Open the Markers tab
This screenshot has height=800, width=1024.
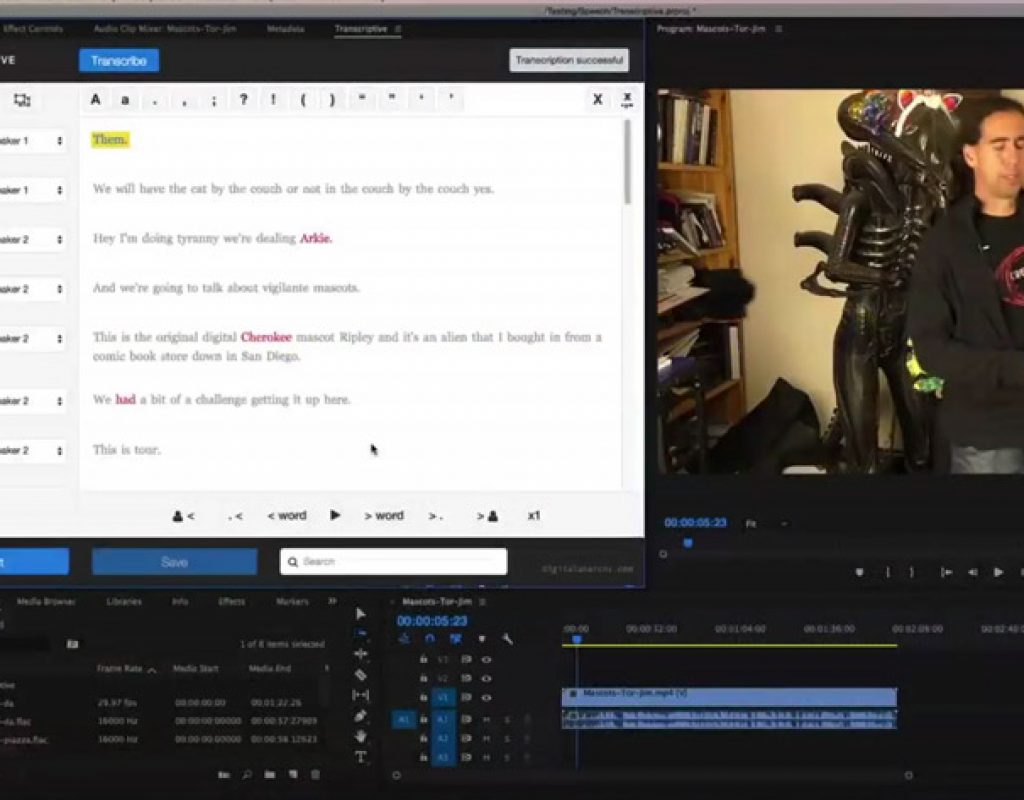point(292,601)
